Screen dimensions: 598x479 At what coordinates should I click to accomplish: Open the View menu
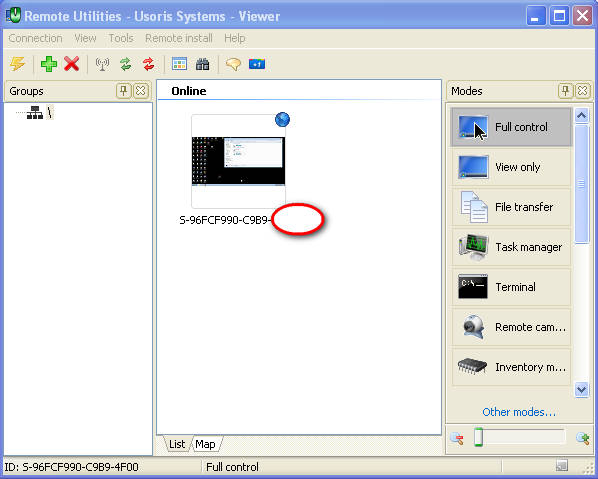tap(85, 38)
